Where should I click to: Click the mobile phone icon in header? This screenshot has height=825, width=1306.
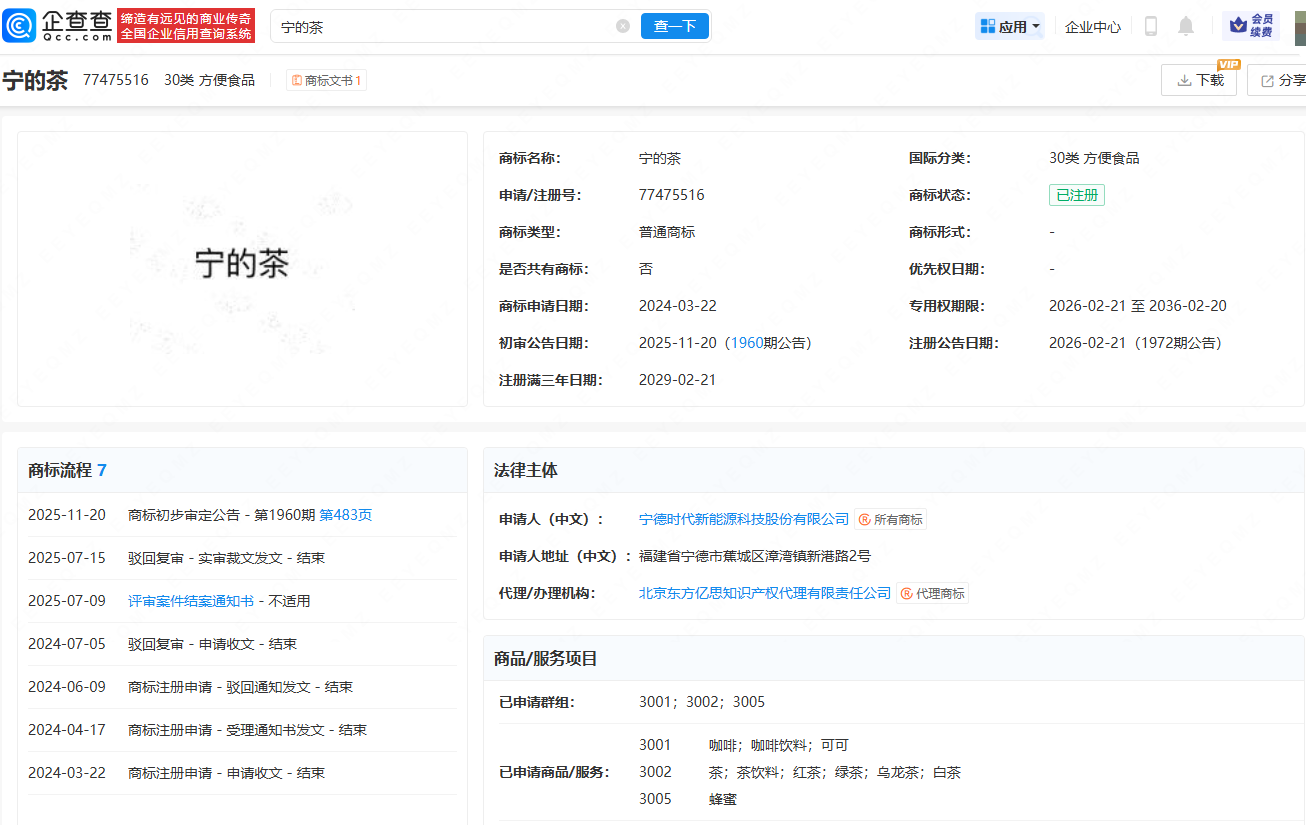coord(1150,27)
